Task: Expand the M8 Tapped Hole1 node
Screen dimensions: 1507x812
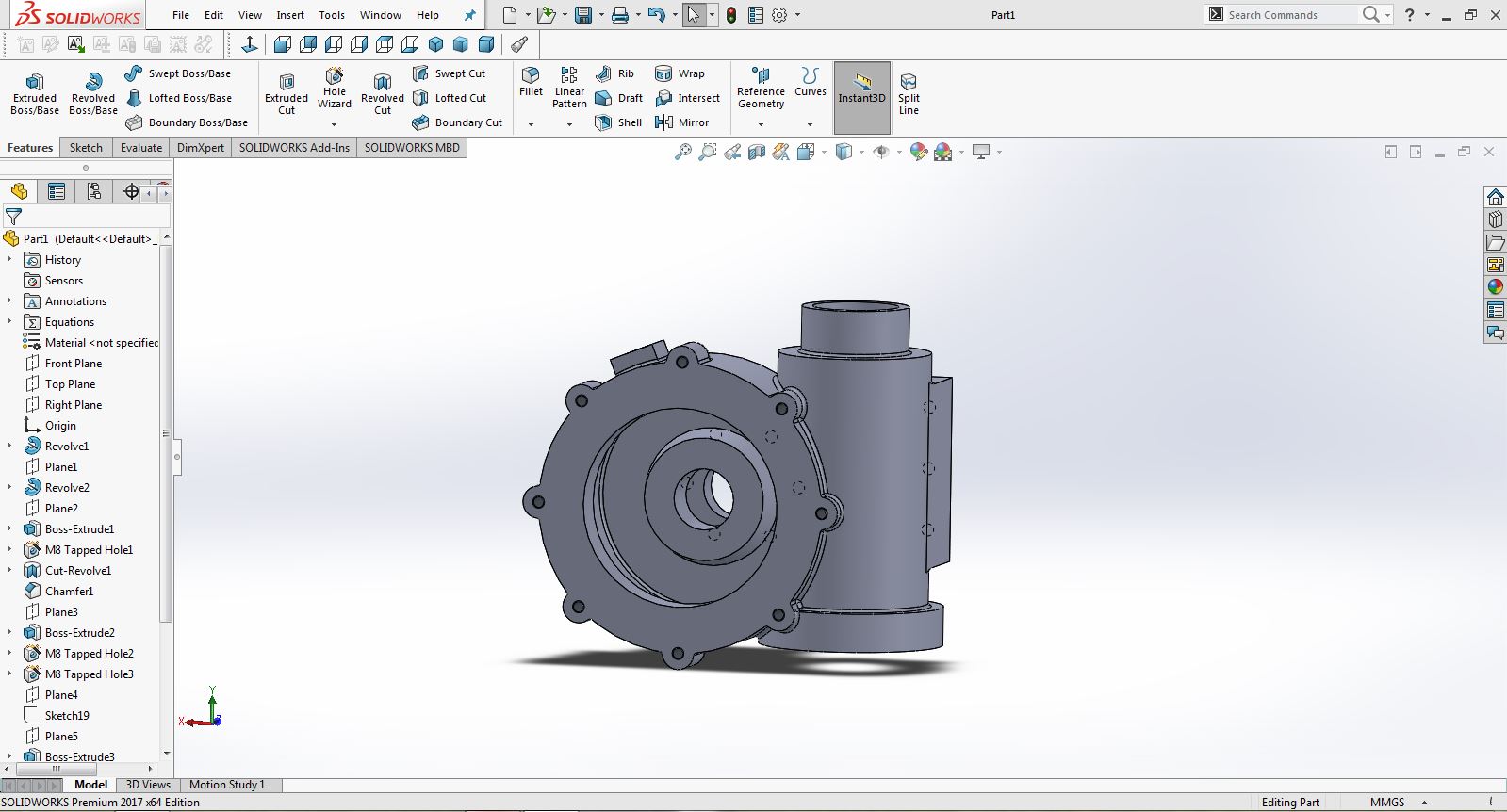Action: coord(9,549)
